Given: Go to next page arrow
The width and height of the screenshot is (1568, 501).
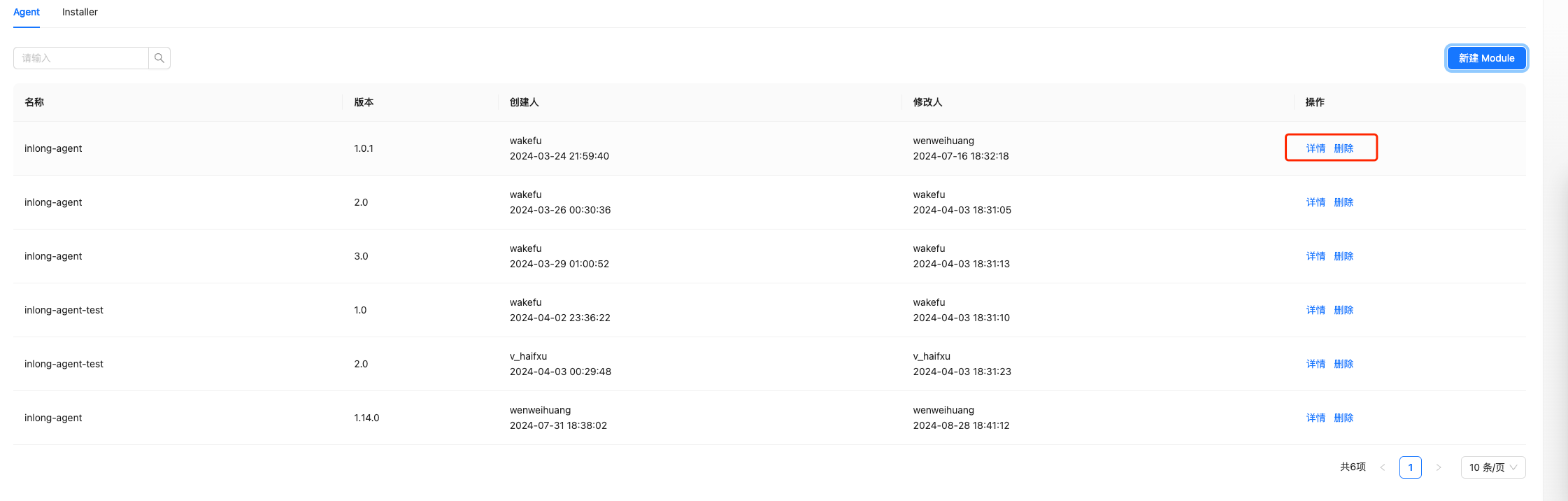Looking at the screenshot, I should (1438, 467).
